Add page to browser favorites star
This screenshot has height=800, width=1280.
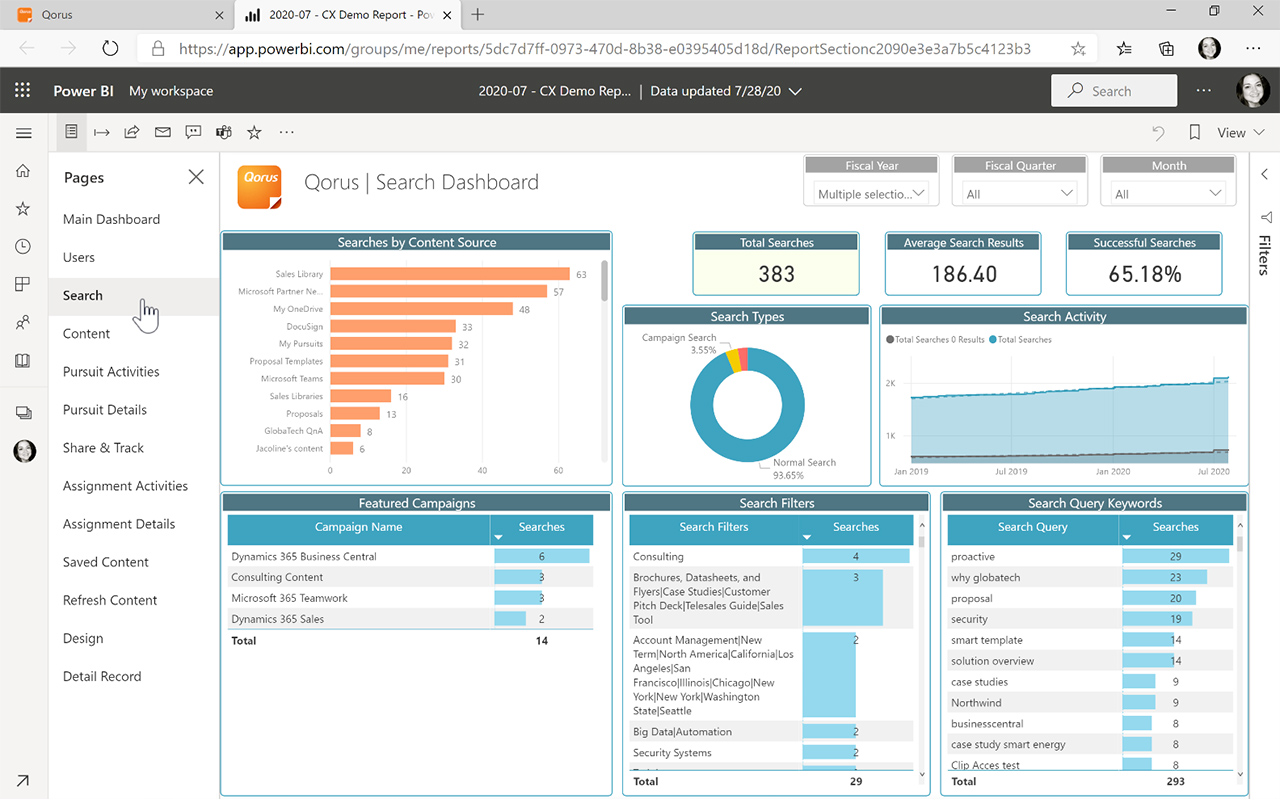[x=1078, y=48]
